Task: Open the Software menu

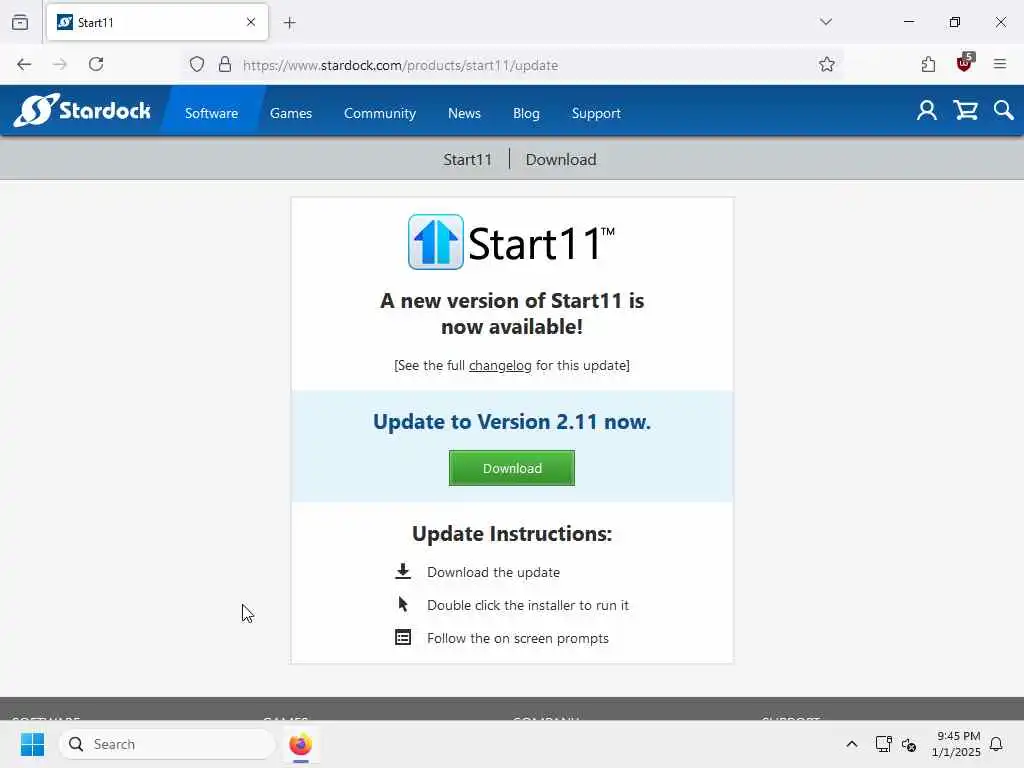Action: point(212,113)
